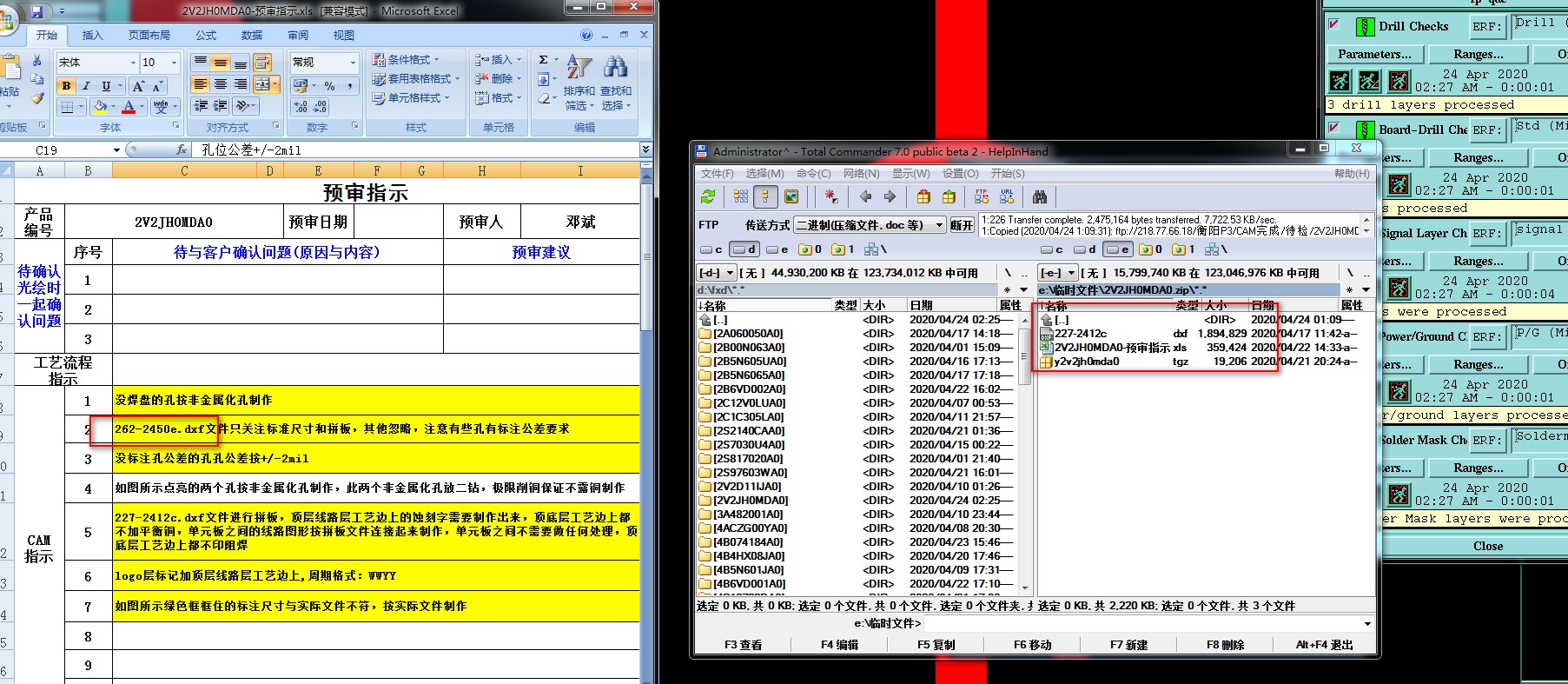The image size is (1568, 684).
Task: Click the Excel vertical scrollbar
Action: [x=646, y=426]
